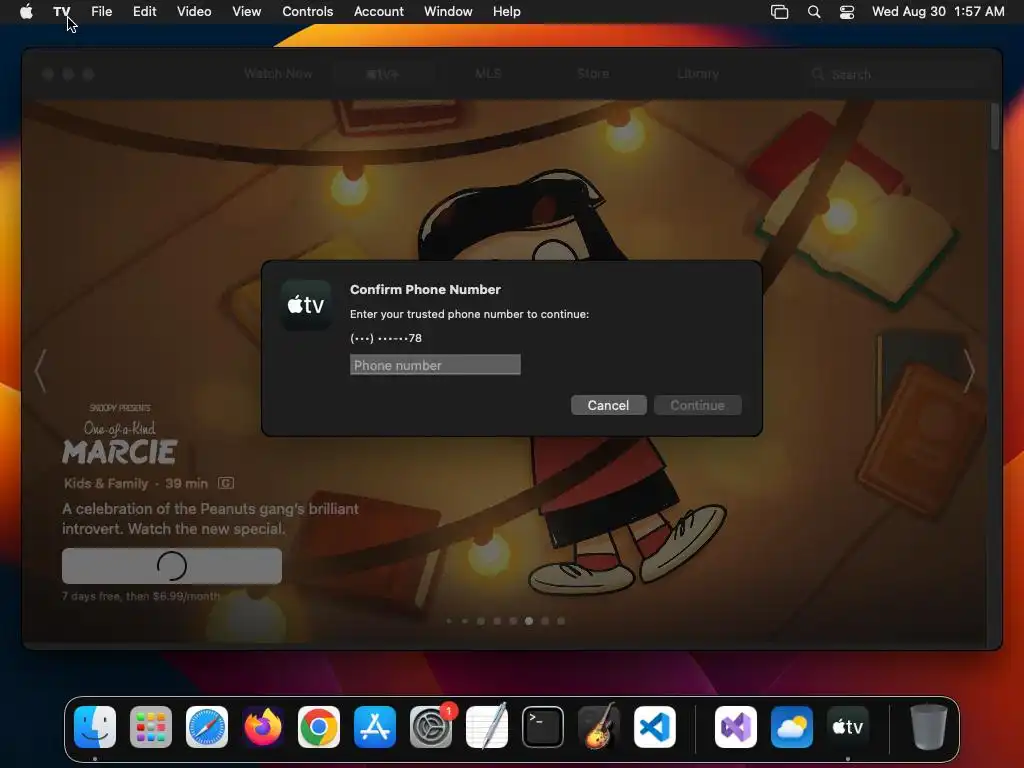Open Trash from the Dock

click(x=929, y=727)
